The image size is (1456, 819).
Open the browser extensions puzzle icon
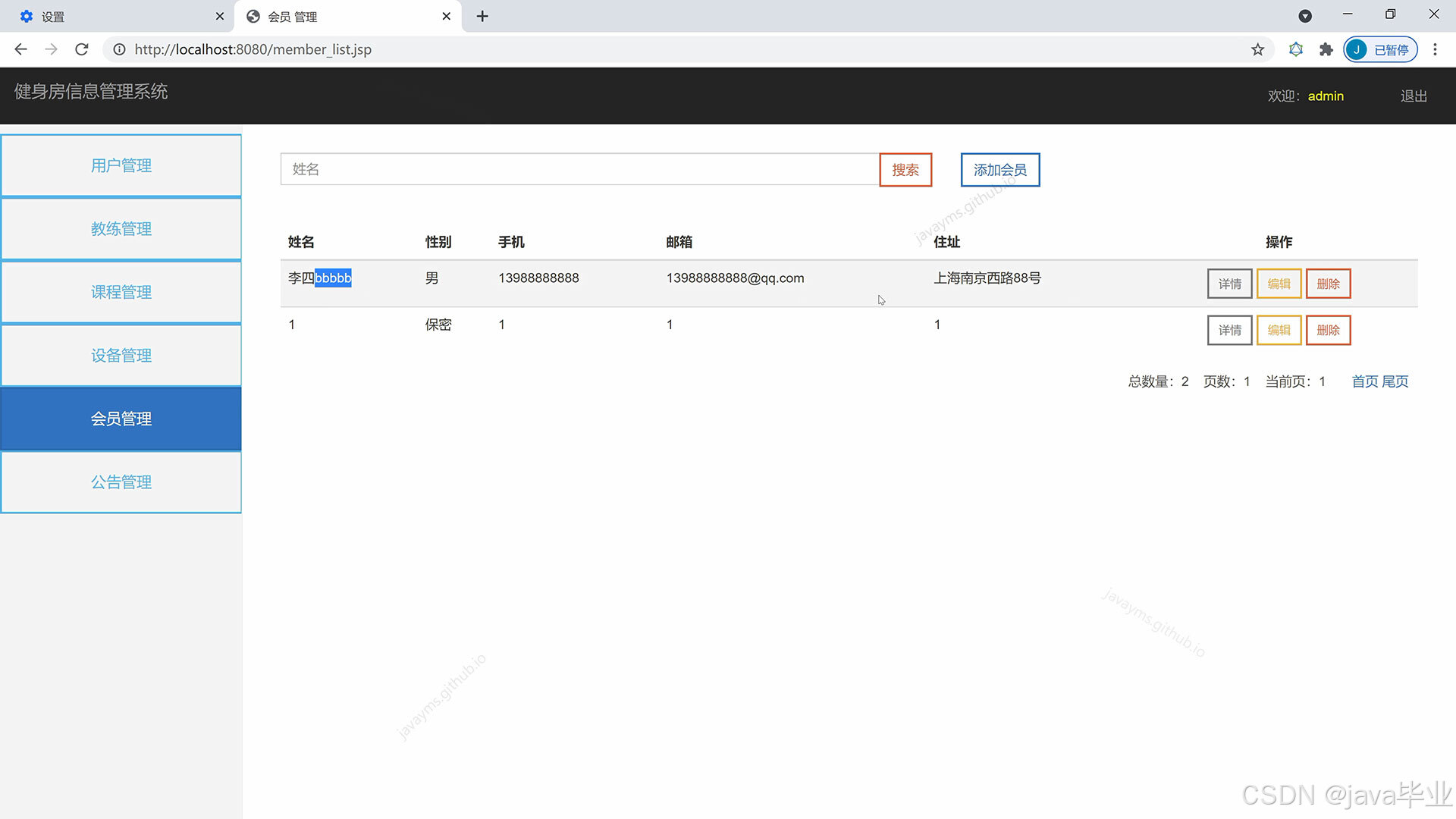pyautogui.click(x=1326, y=49)
